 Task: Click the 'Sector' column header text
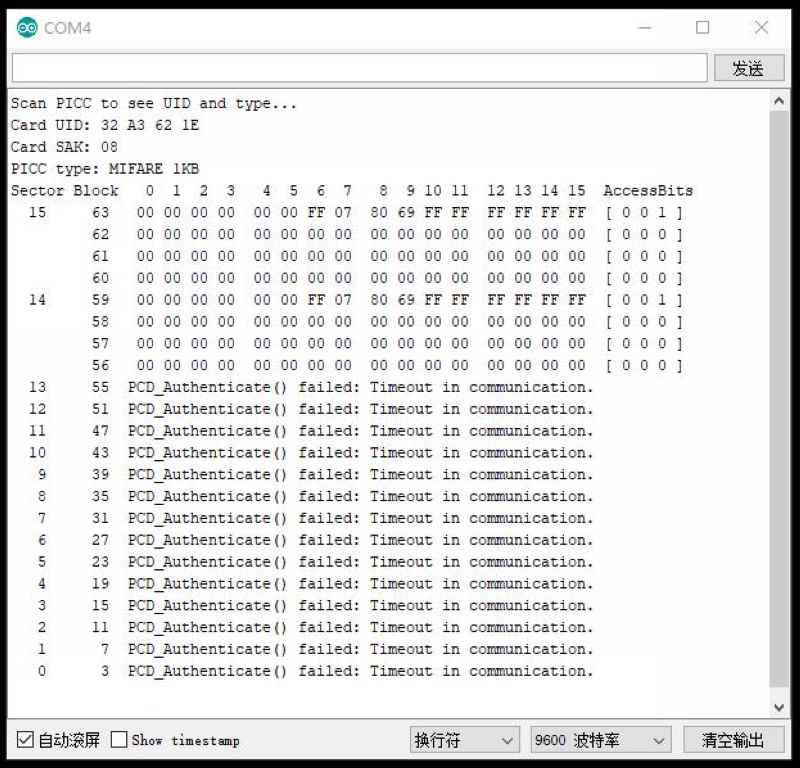(37, 190)
